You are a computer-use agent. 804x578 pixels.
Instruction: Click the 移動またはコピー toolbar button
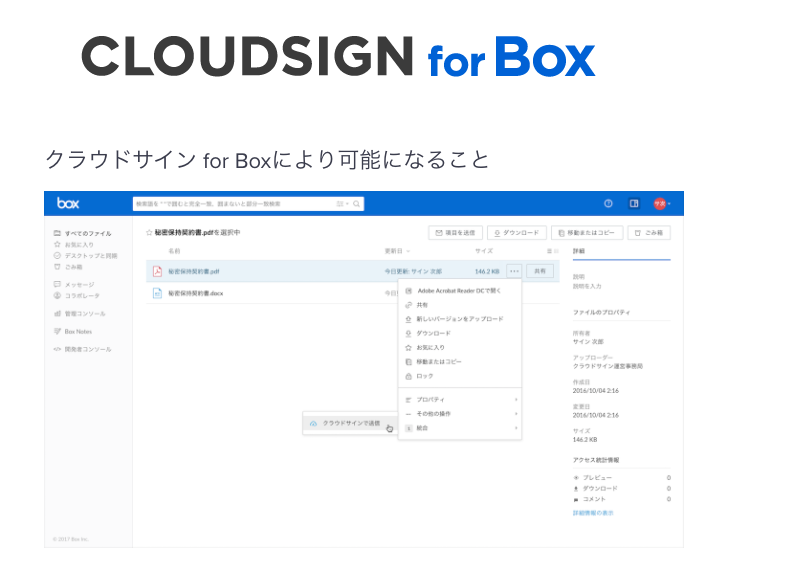click(587, 233)
